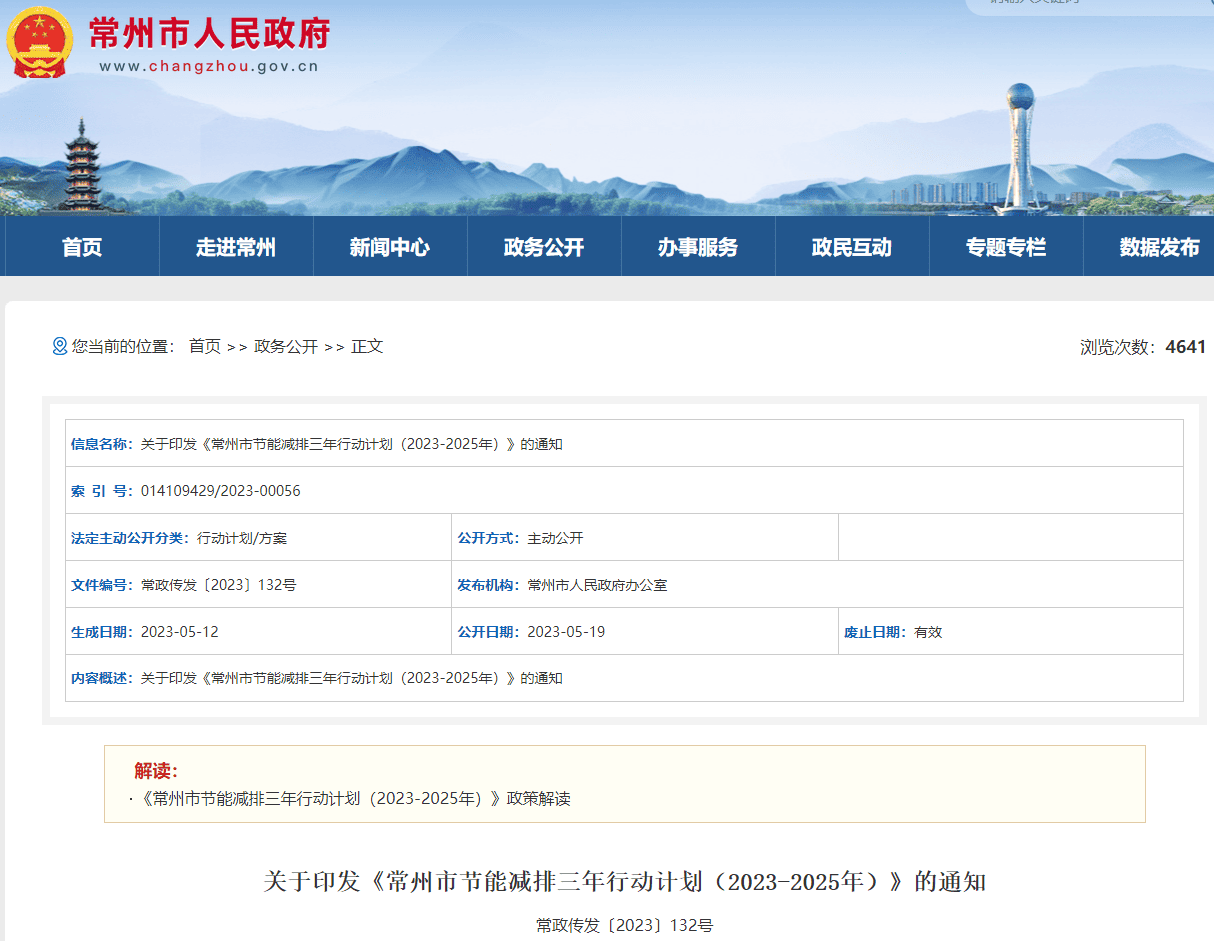1214x941 pixels.
Task: Open the 新闻中心 navigation item
Action: click(x=390, y=247)
